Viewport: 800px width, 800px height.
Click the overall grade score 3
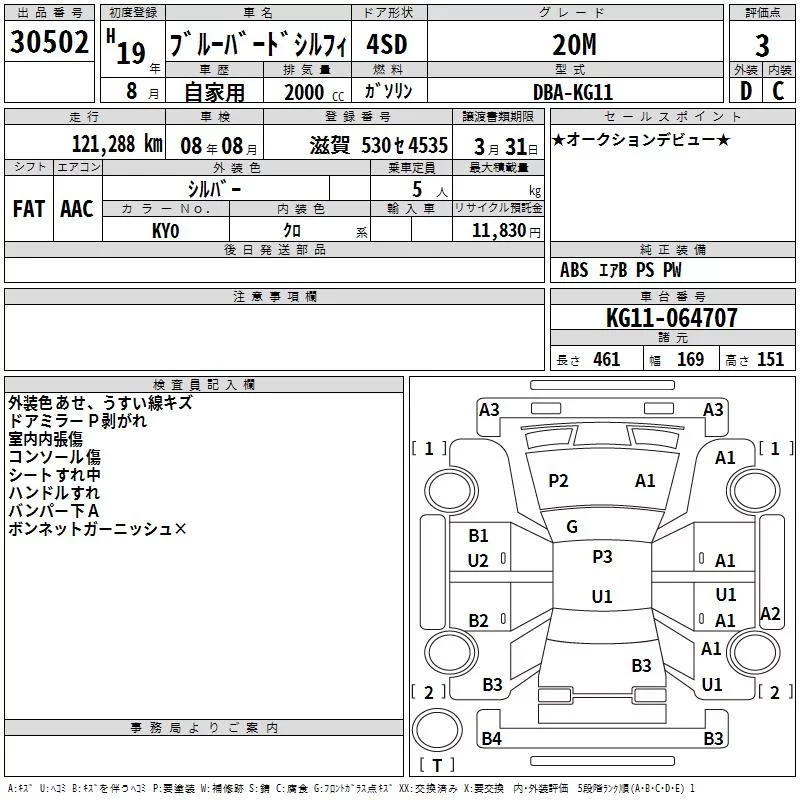[762, 45]
